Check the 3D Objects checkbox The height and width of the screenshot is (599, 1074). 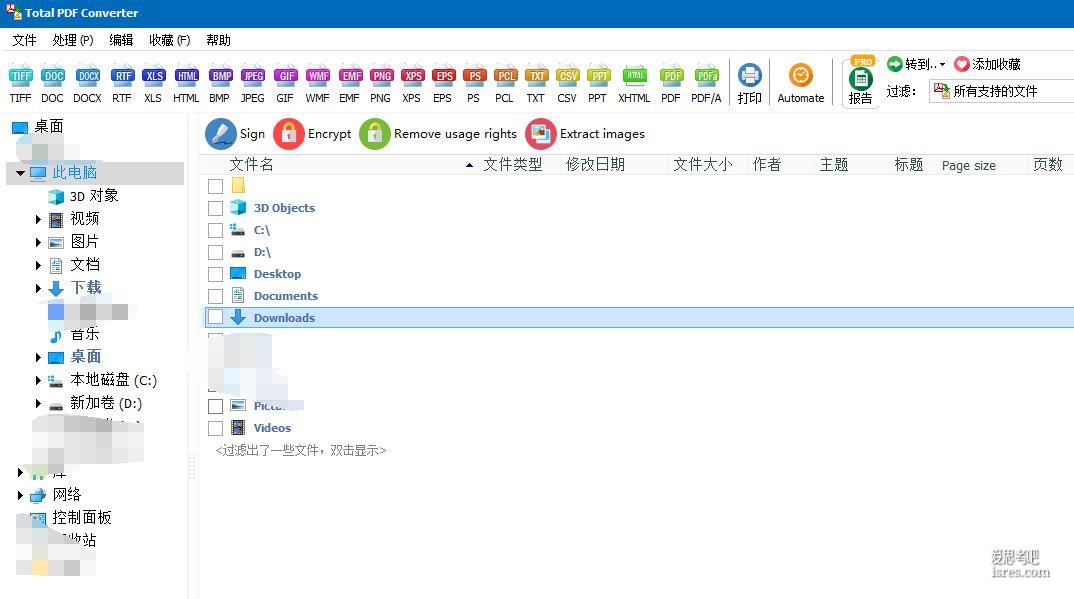[215, 208]
